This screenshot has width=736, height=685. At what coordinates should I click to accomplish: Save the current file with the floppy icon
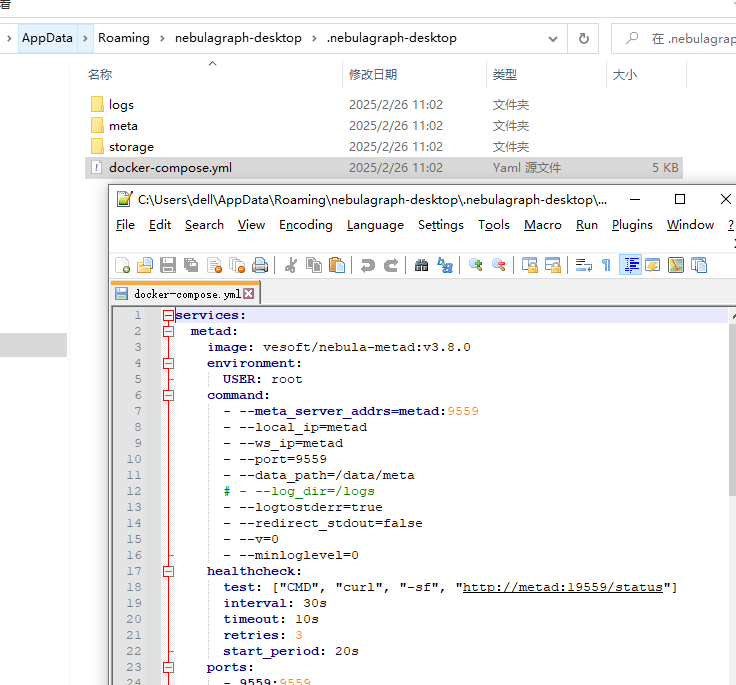pyautogui.click(x=168, y=265)
